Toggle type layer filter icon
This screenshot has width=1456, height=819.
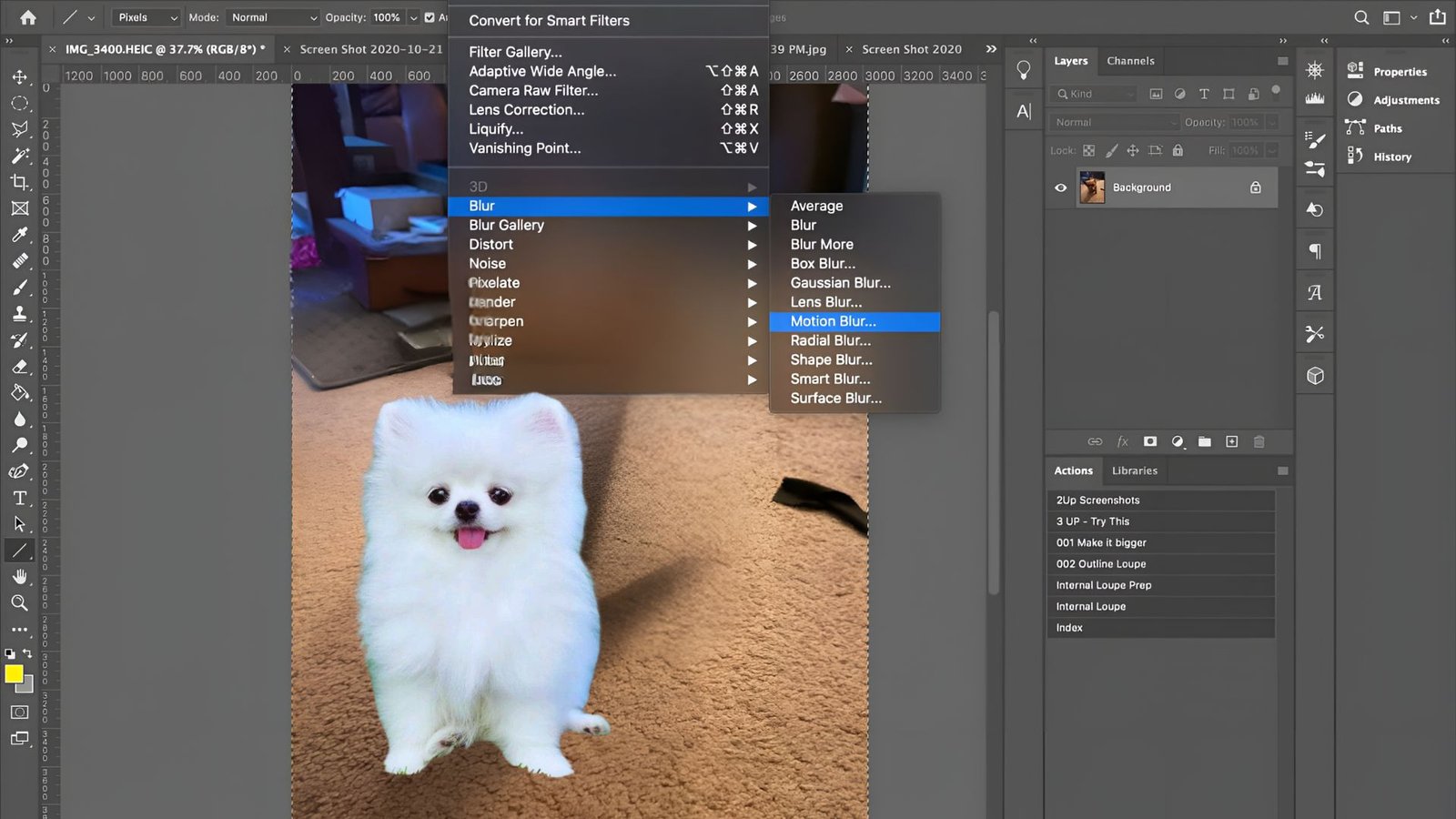1204,94
